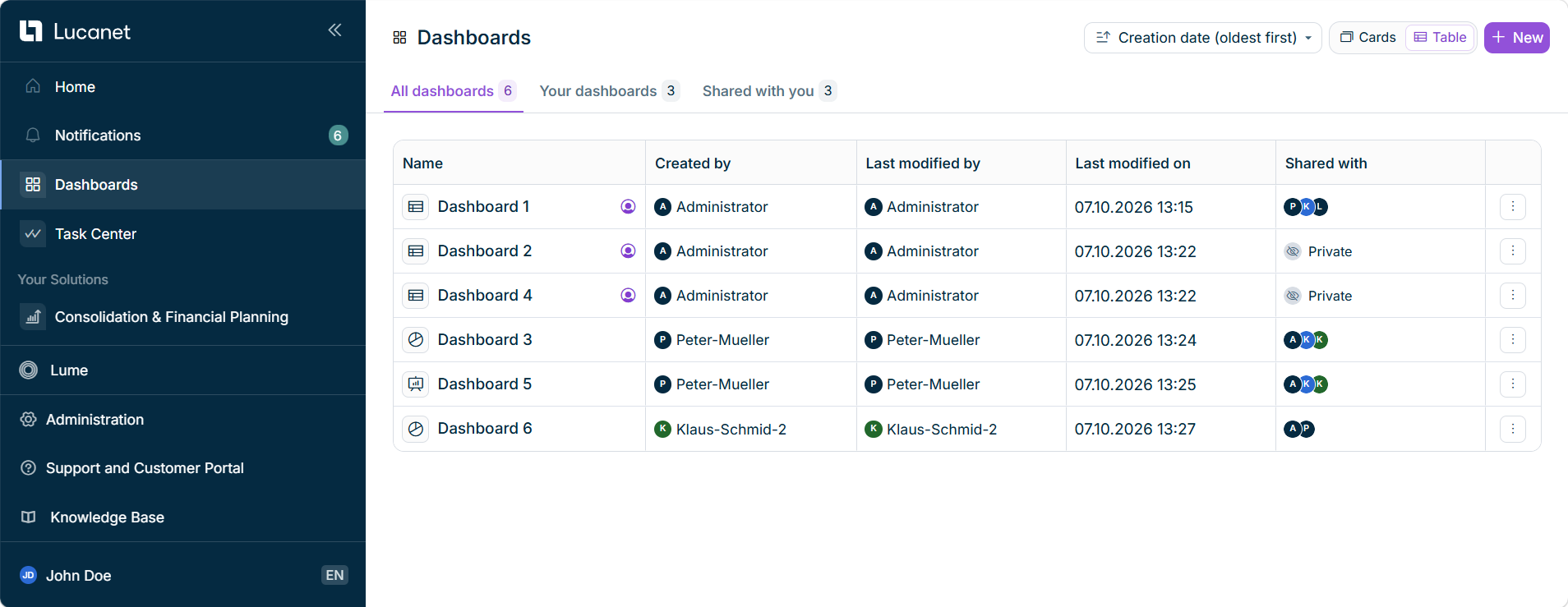Open the more options menu for Dashboard 5

[1513, 384]
